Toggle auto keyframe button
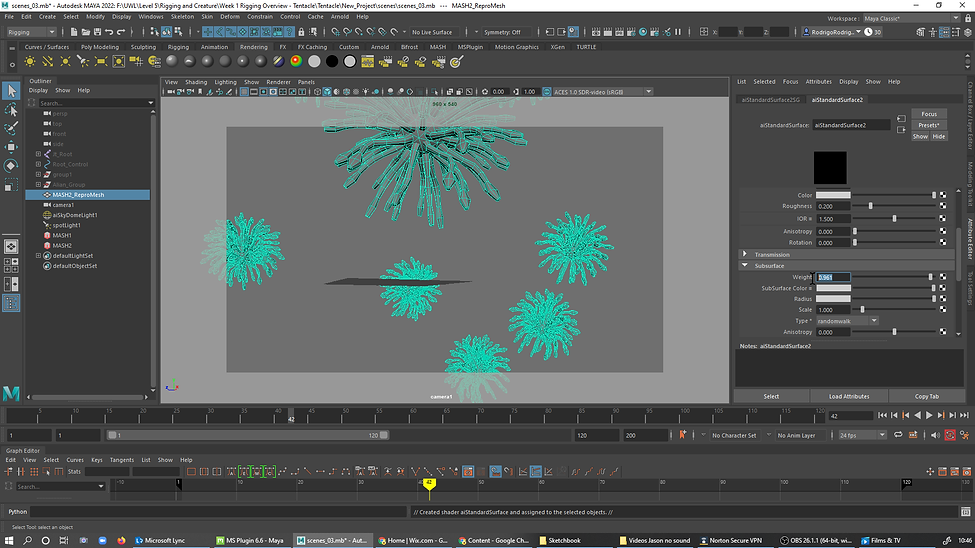The image size is (975, 548). (950, 435)
